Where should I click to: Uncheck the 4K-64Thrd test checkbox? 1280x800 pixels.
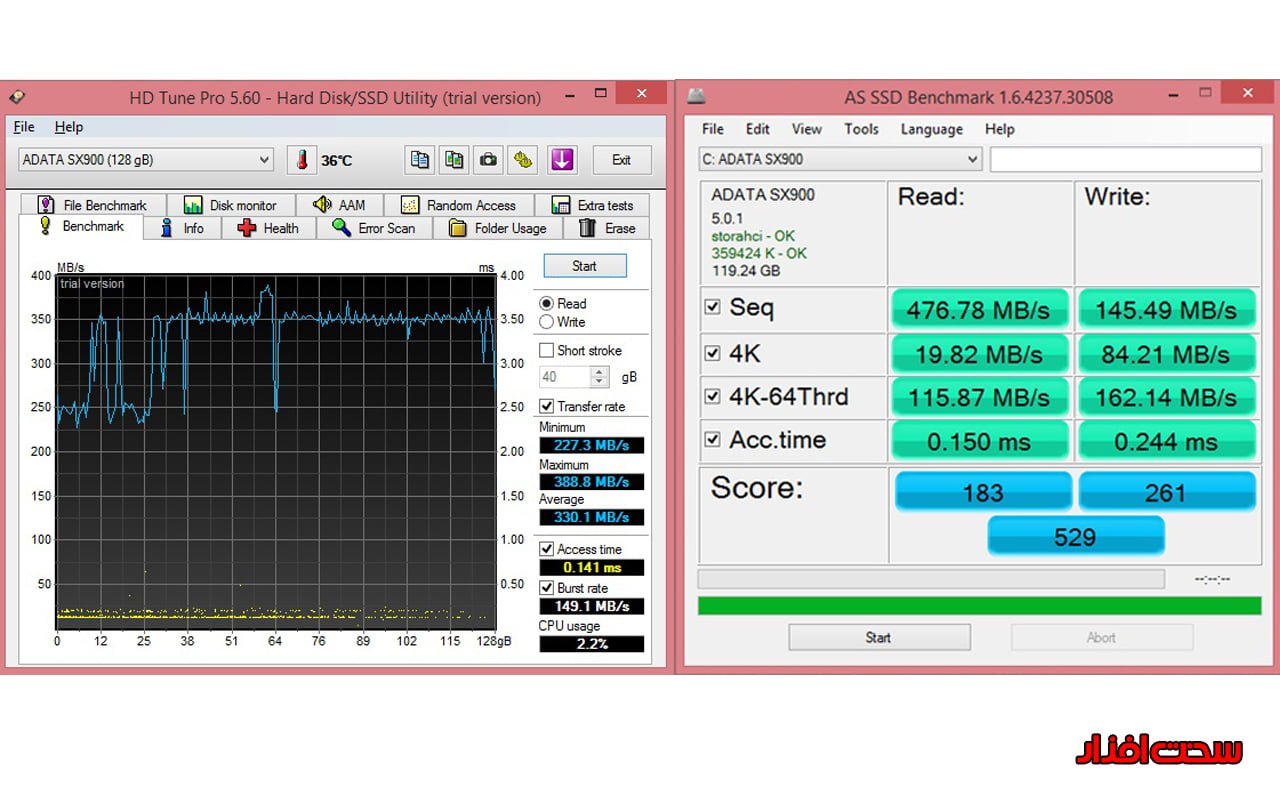(x=712, y=396)
